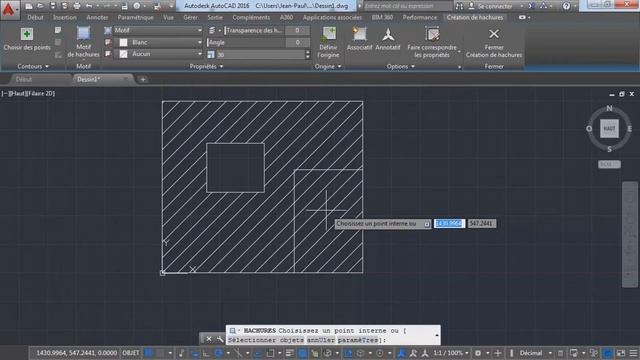
Task: Click the Choisir des points icon
Action: pos(27,34)
